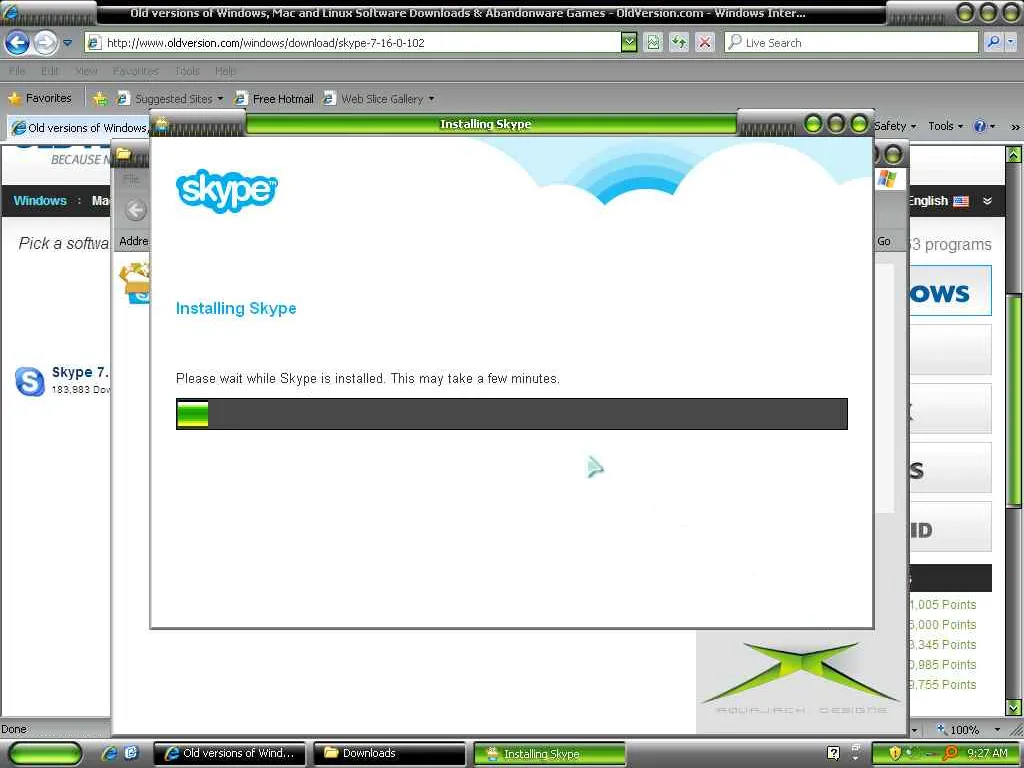Screen dimensions: 1024x768
Task: Open the View menu
Action: tap(86, 71)
